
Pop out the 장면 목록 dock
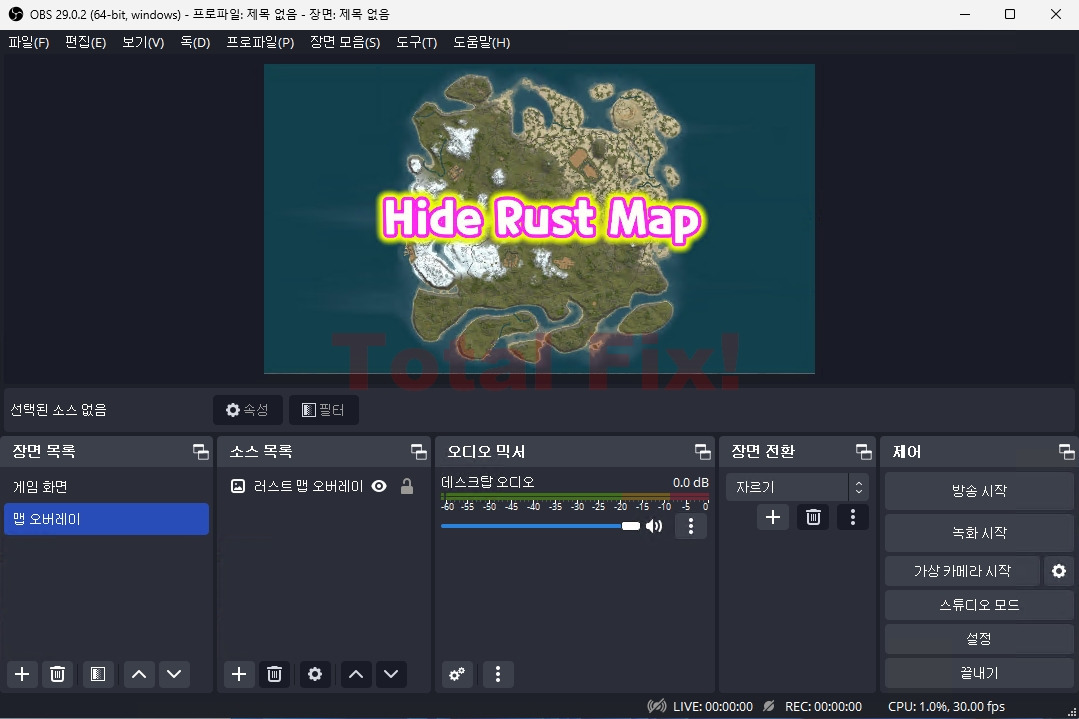pyautogui.click(x=200, y=451)
